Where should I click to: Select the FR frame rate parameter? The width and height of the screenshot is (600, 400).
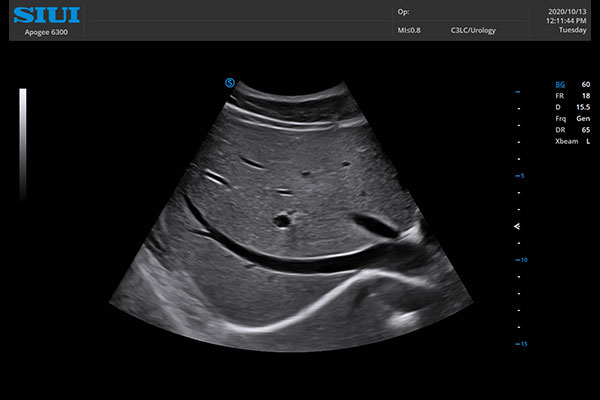pyautogui.click(x=561, y=96)
